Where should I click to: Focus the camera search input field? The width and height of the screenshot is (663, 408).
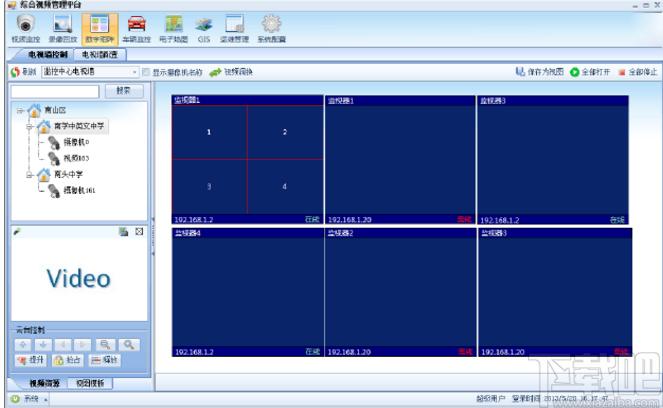tap(55, 91)
